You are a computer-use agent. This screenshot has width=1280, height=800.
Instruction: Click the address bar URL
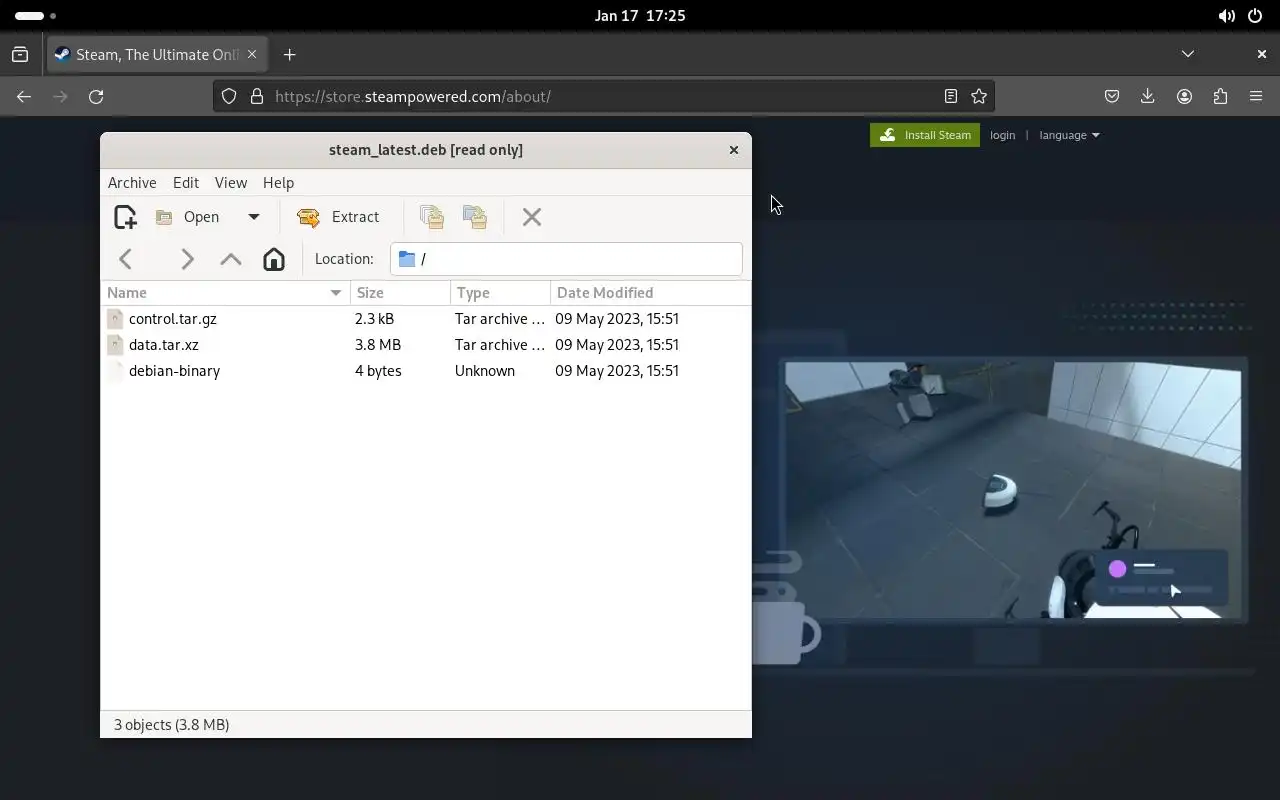click(413, 97)
